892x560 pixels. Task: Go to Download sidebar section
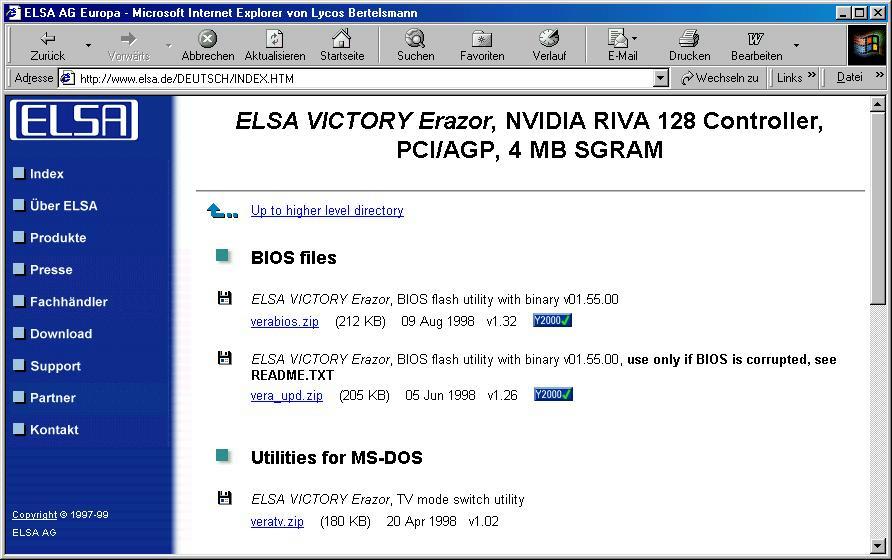pos(61,334)
